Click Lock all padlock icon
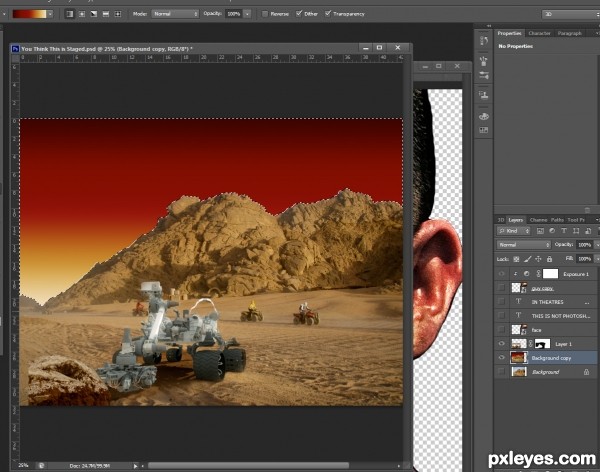600x472 pixels. (x=549, y=259)
